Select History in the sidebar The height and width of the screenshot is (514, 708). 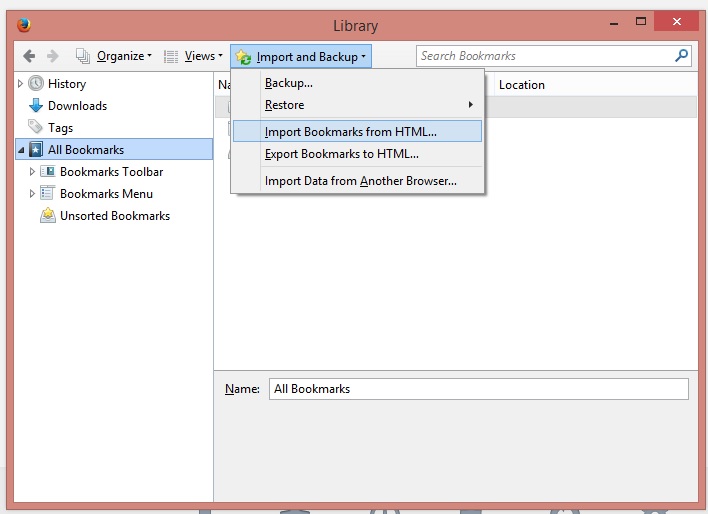pos(67,84)
